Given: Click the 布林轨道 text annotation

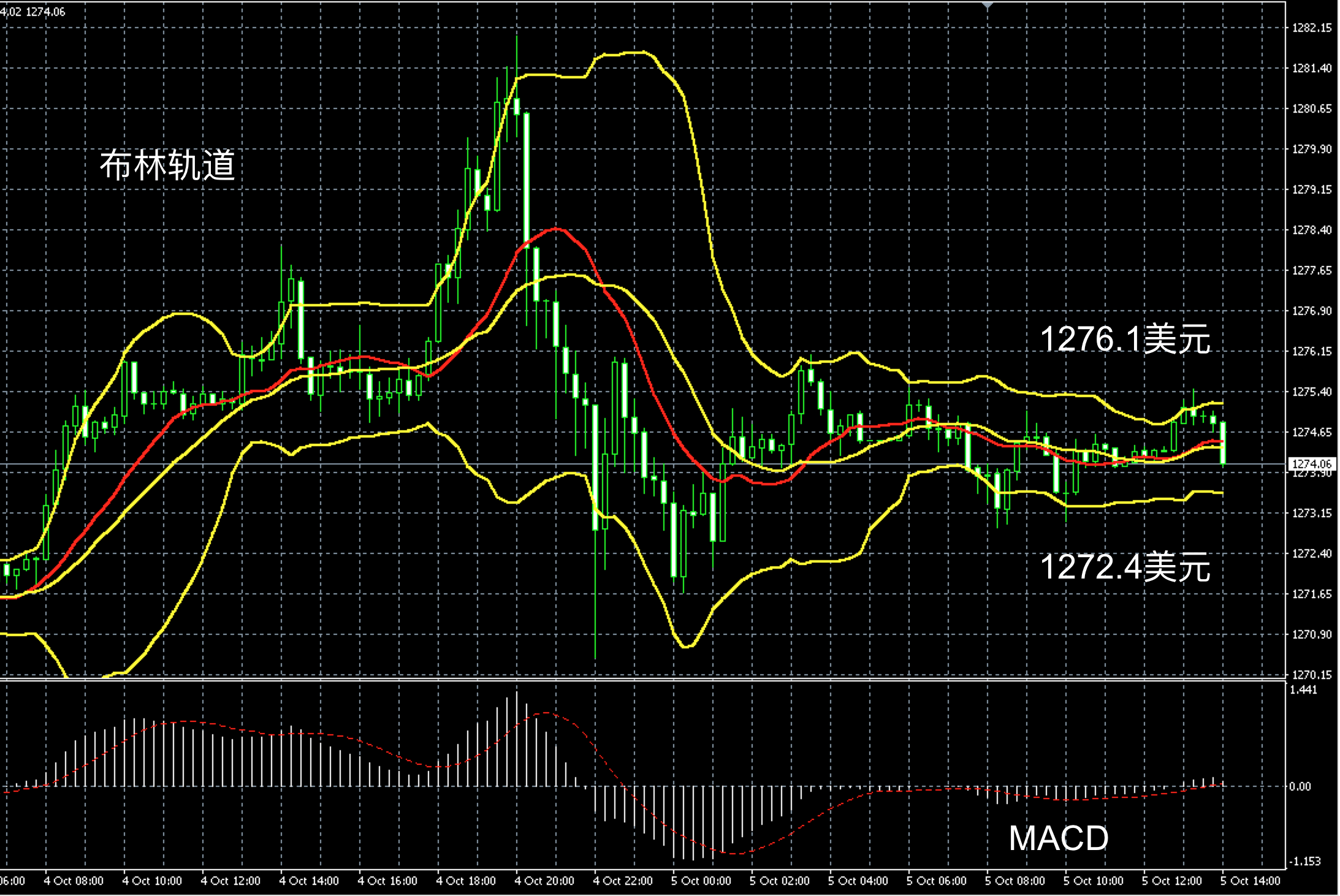Looking at the screenshot, I should [167, 165].
